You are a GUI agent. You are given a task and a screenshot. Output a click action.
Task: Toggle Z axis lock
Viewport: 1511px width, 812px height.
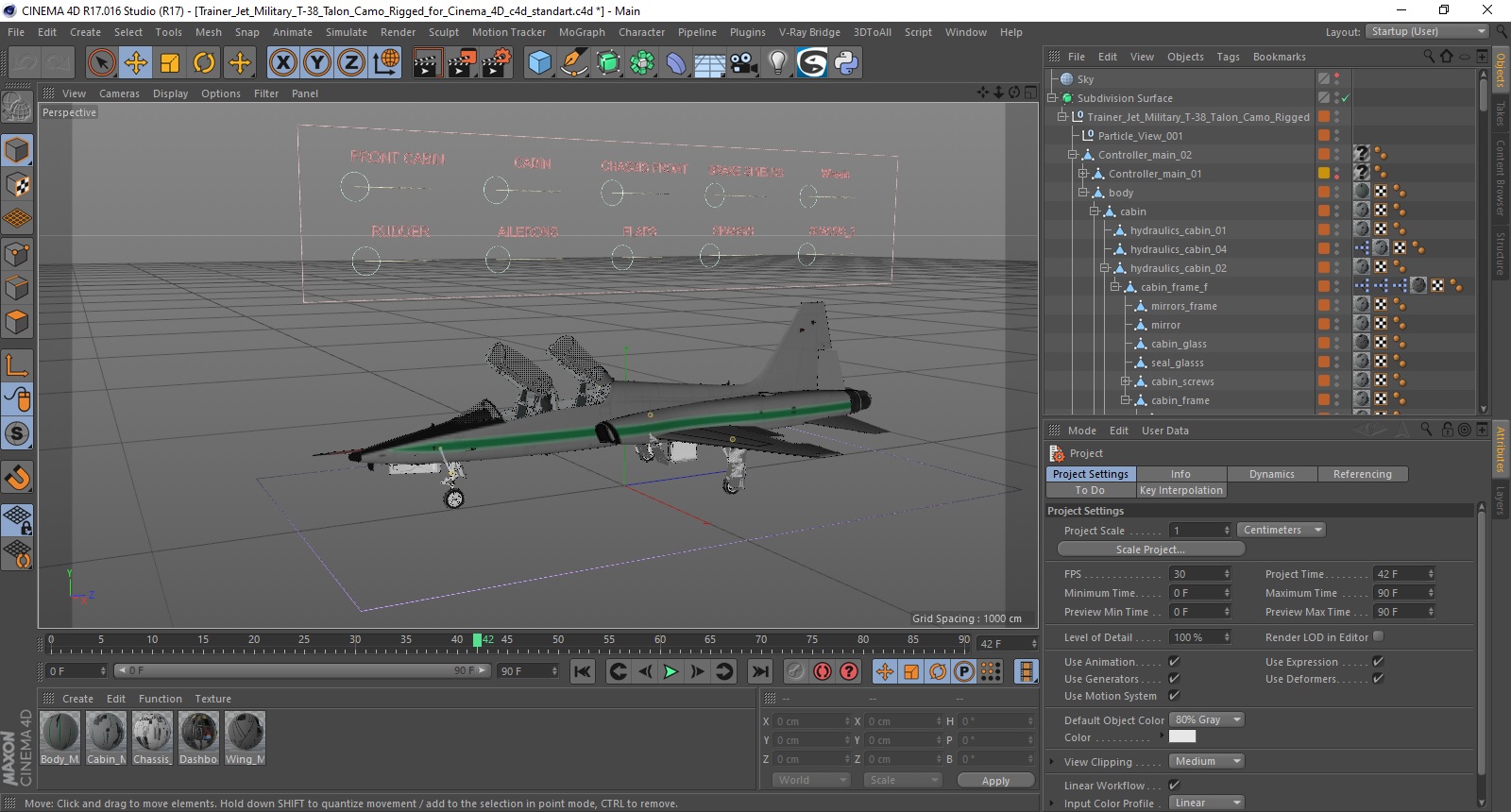pos(351,63)
